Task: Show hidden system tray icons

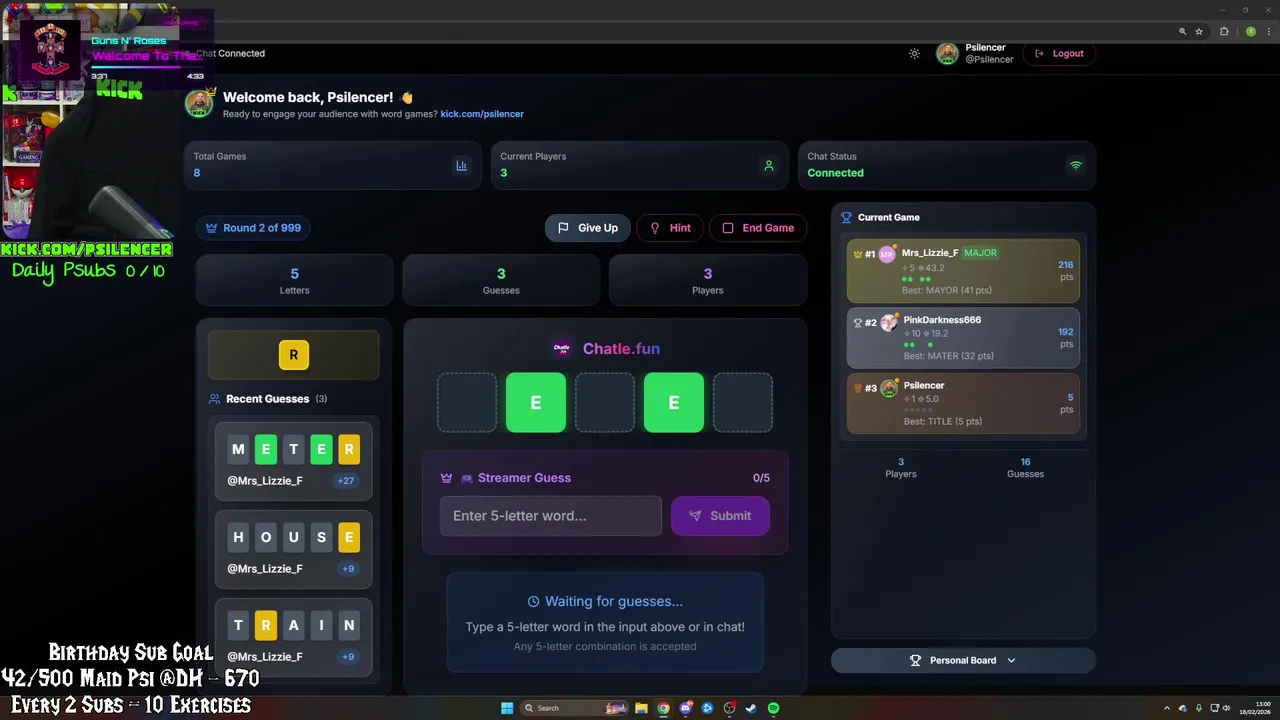Action: pos(1166,708)
